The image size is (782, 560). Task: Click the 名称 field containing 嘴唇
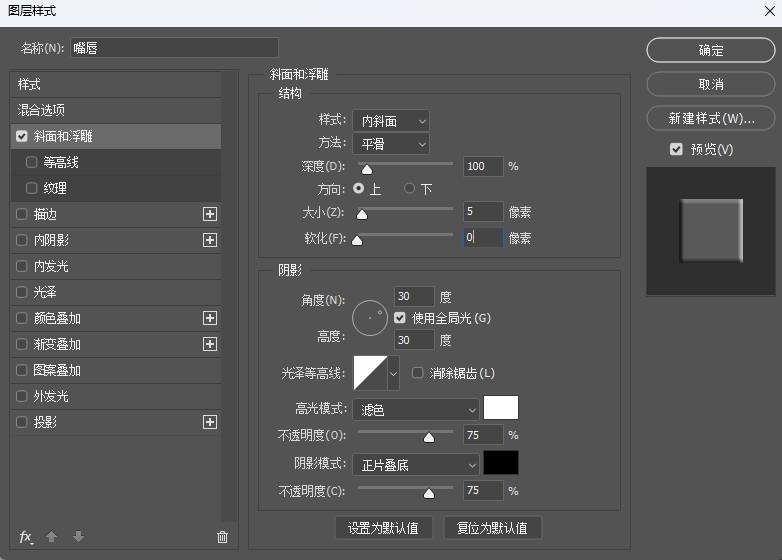(174, 48)
